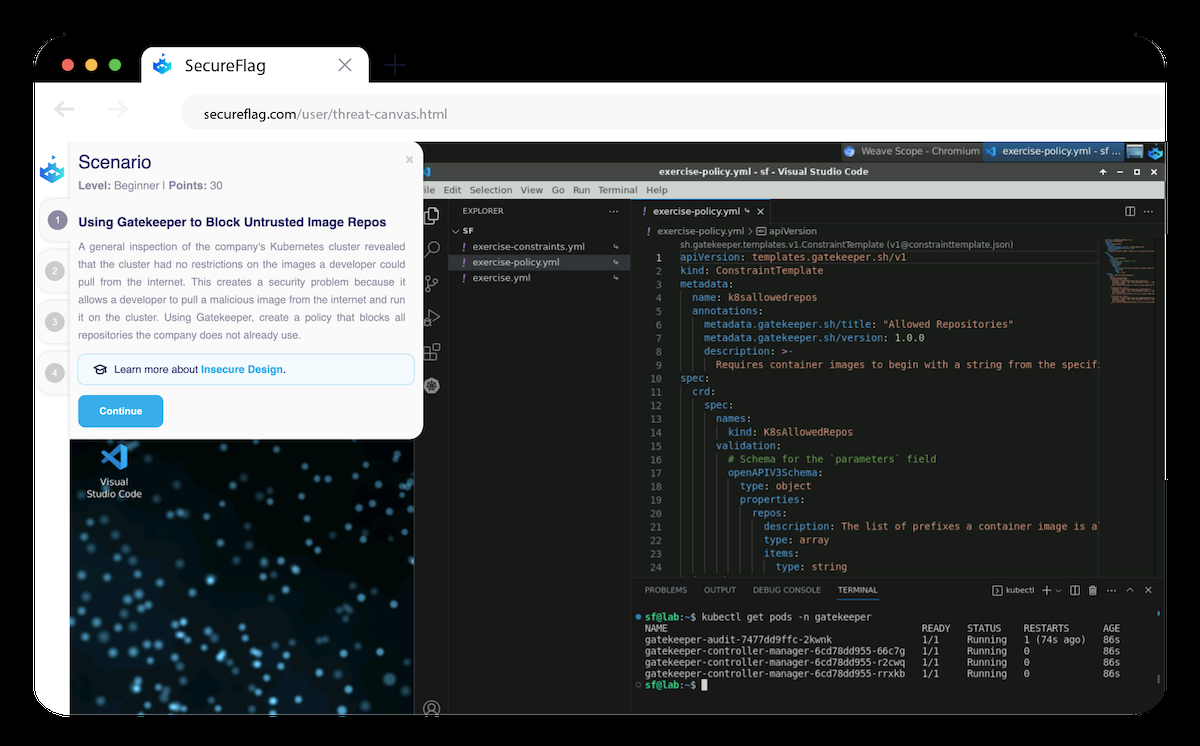The width and height of the screenshot is (1200, 746).
Task: Open the Selection menu
Action: tap(491, 190)
